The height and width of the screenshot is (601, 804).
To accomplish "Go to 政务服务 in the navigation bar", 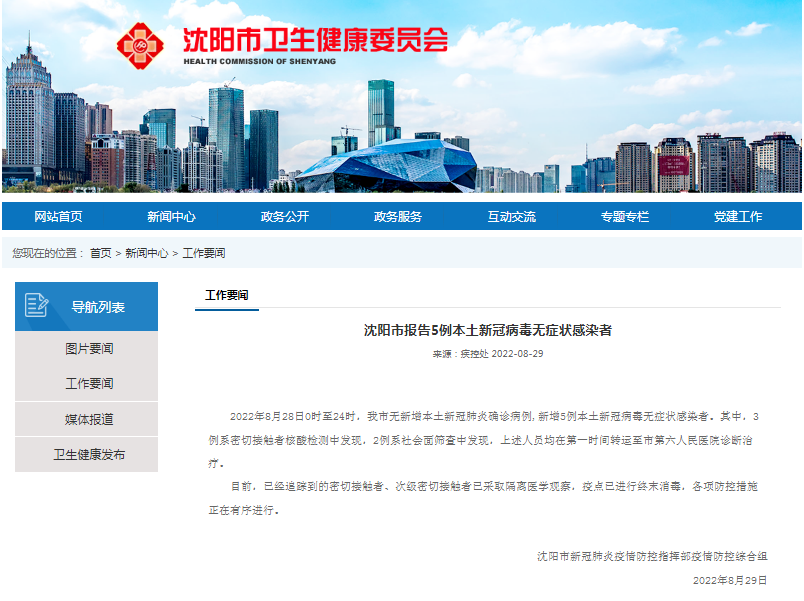I will (398, 216).
